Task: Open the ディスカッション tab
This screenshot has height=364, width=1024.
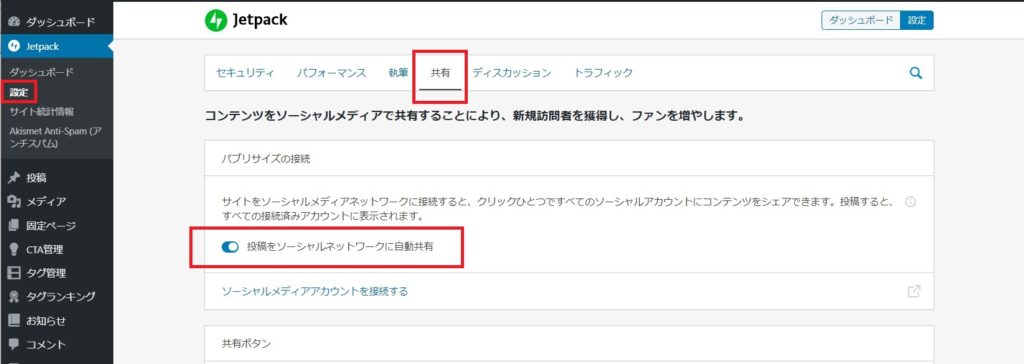Action: coord(512,73)
